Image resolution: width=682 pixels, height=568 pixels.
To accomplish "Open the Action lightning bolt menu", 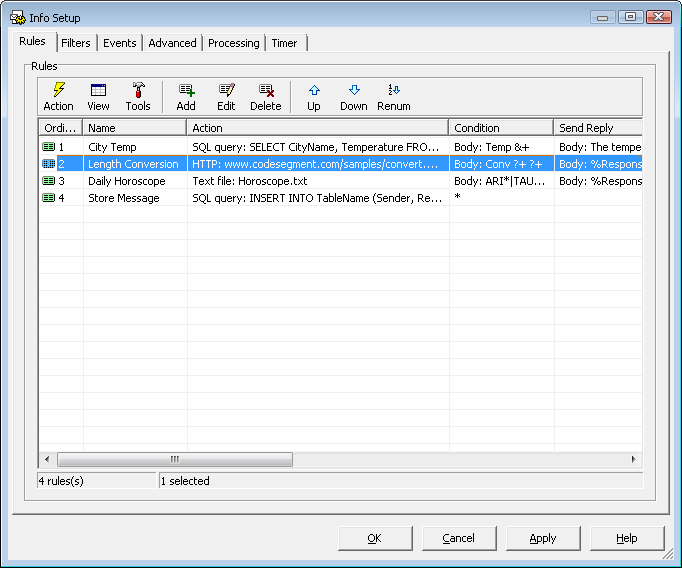I will 58,97.
